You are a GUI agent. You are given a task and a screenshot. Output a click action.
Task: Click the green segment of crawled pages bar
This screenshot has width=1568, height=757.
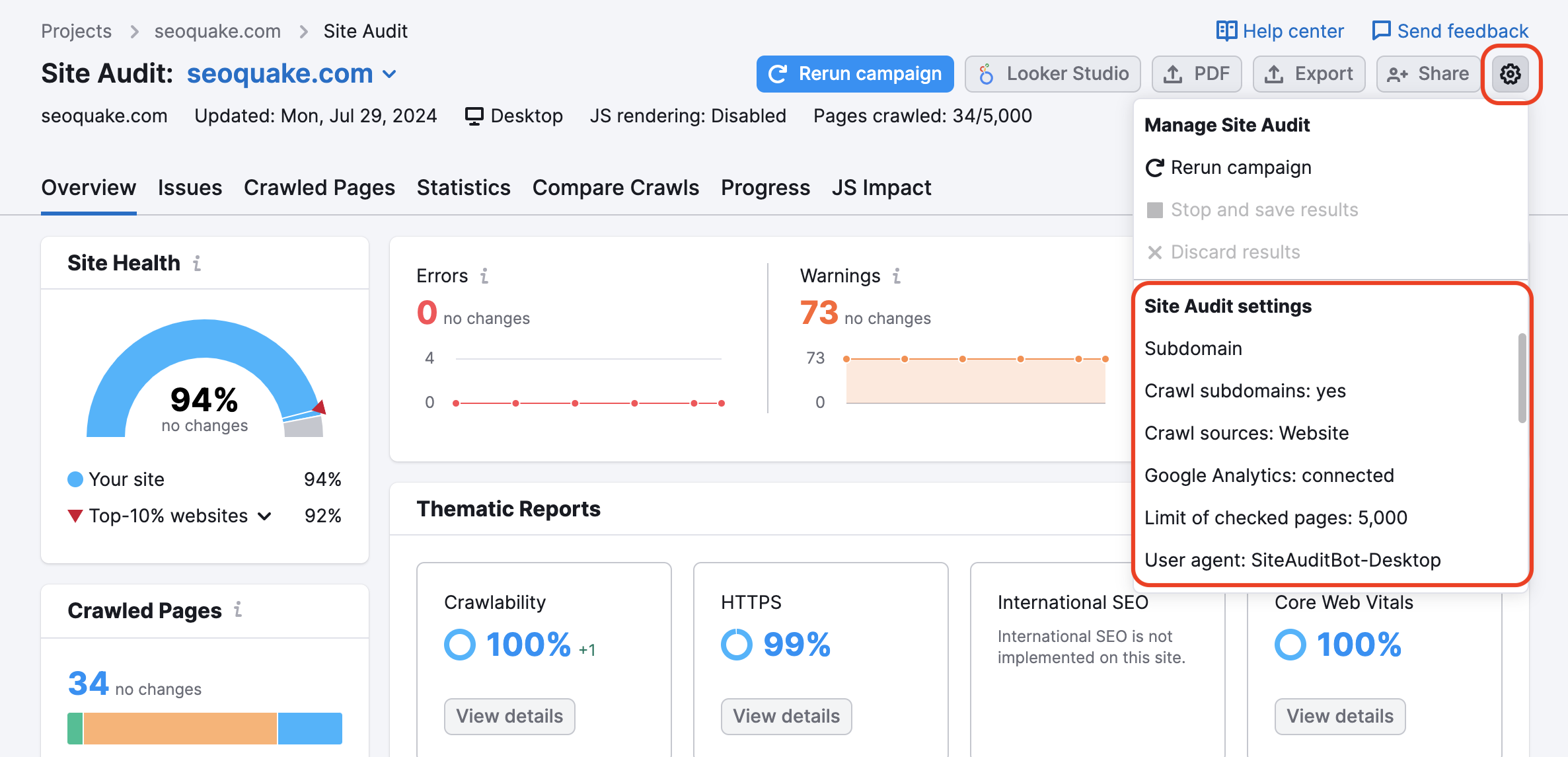(75, 729)
